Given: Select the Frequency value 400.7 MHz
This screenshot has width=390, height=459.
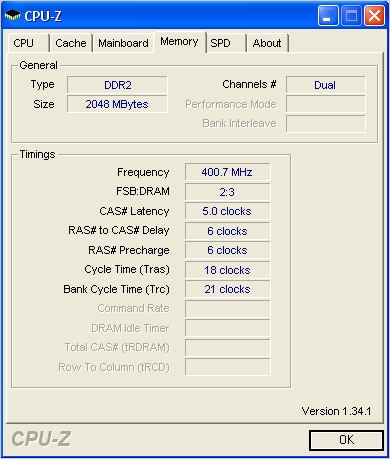Looking at the screenshot, I should [x=227, y=172].
